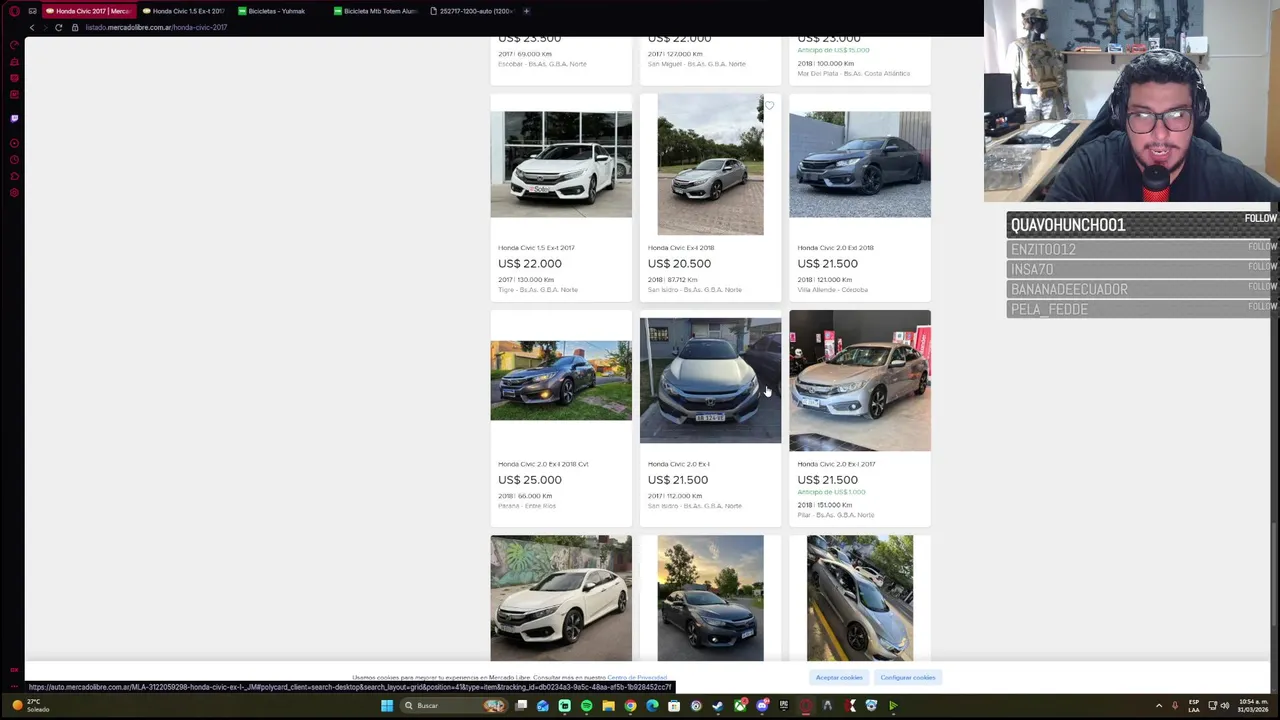This screenshot has height=720, width=1280.
Task: Reload the page
Action: coord(58,27)
